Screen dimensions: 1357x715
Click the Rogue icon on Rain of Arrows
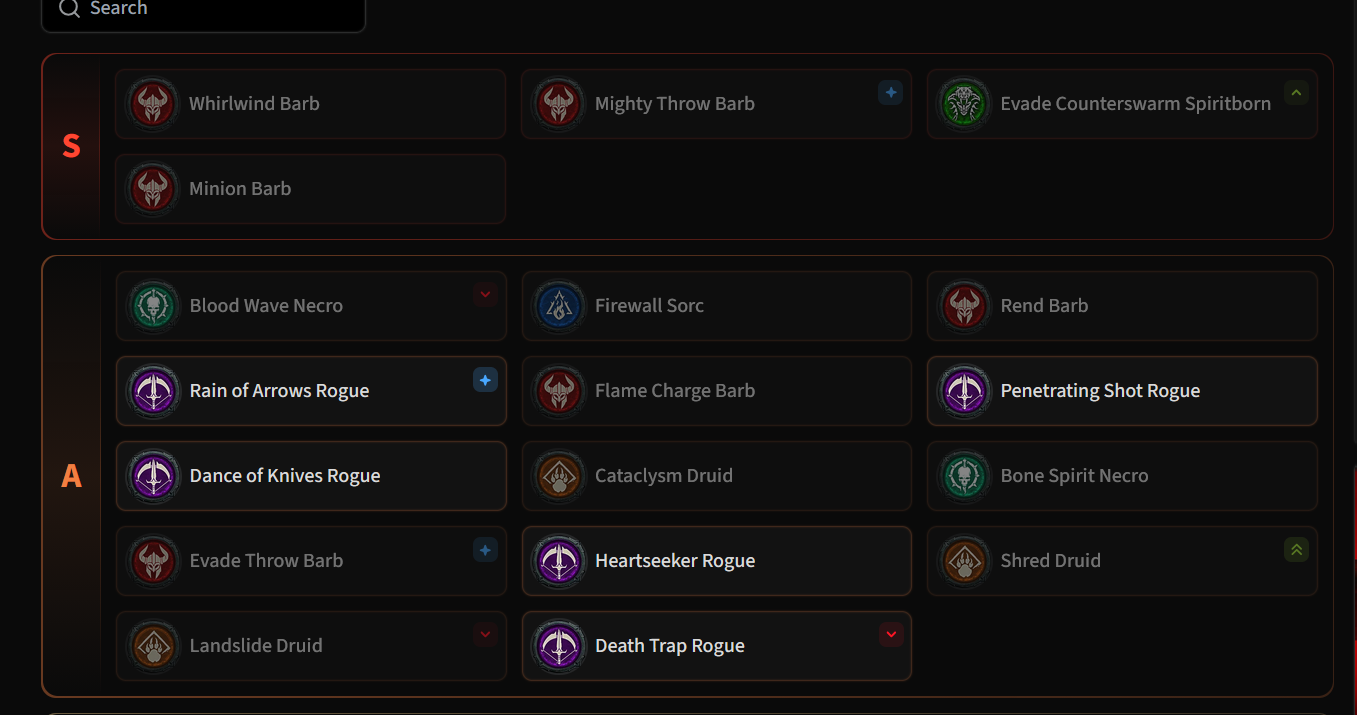153,391
